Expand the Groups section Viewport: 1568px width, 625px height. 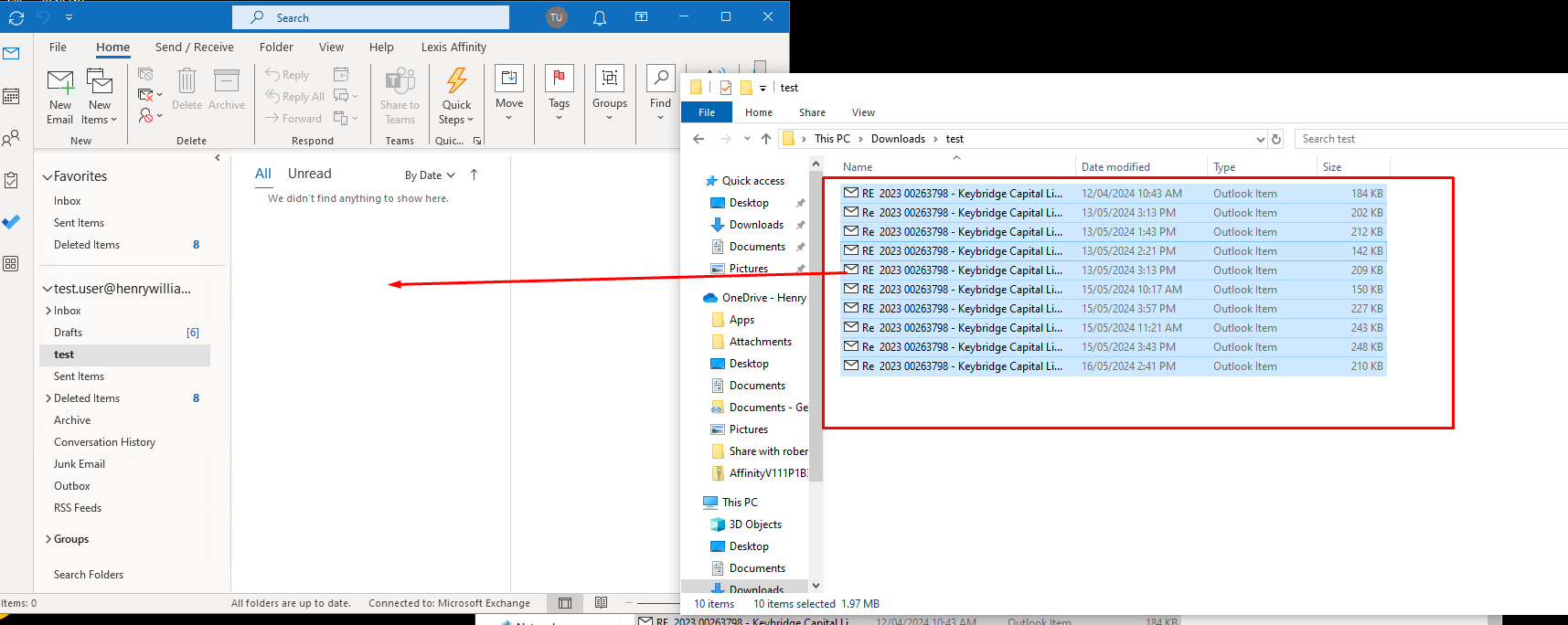click(x=48, y=539)
